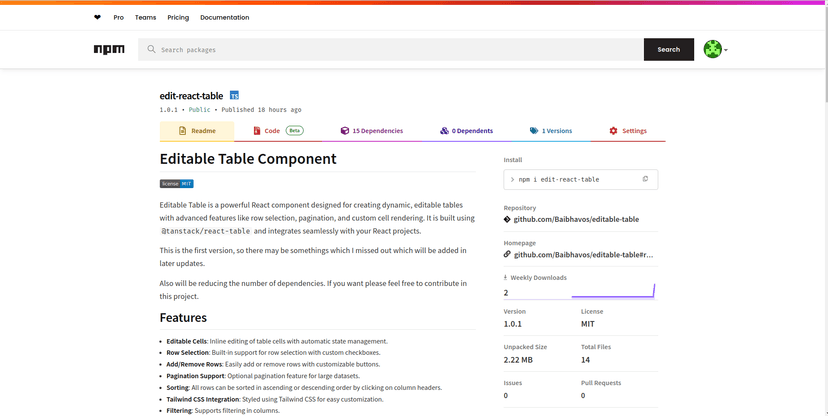
Task: Click the Code tab file icon
Action: 257,131
